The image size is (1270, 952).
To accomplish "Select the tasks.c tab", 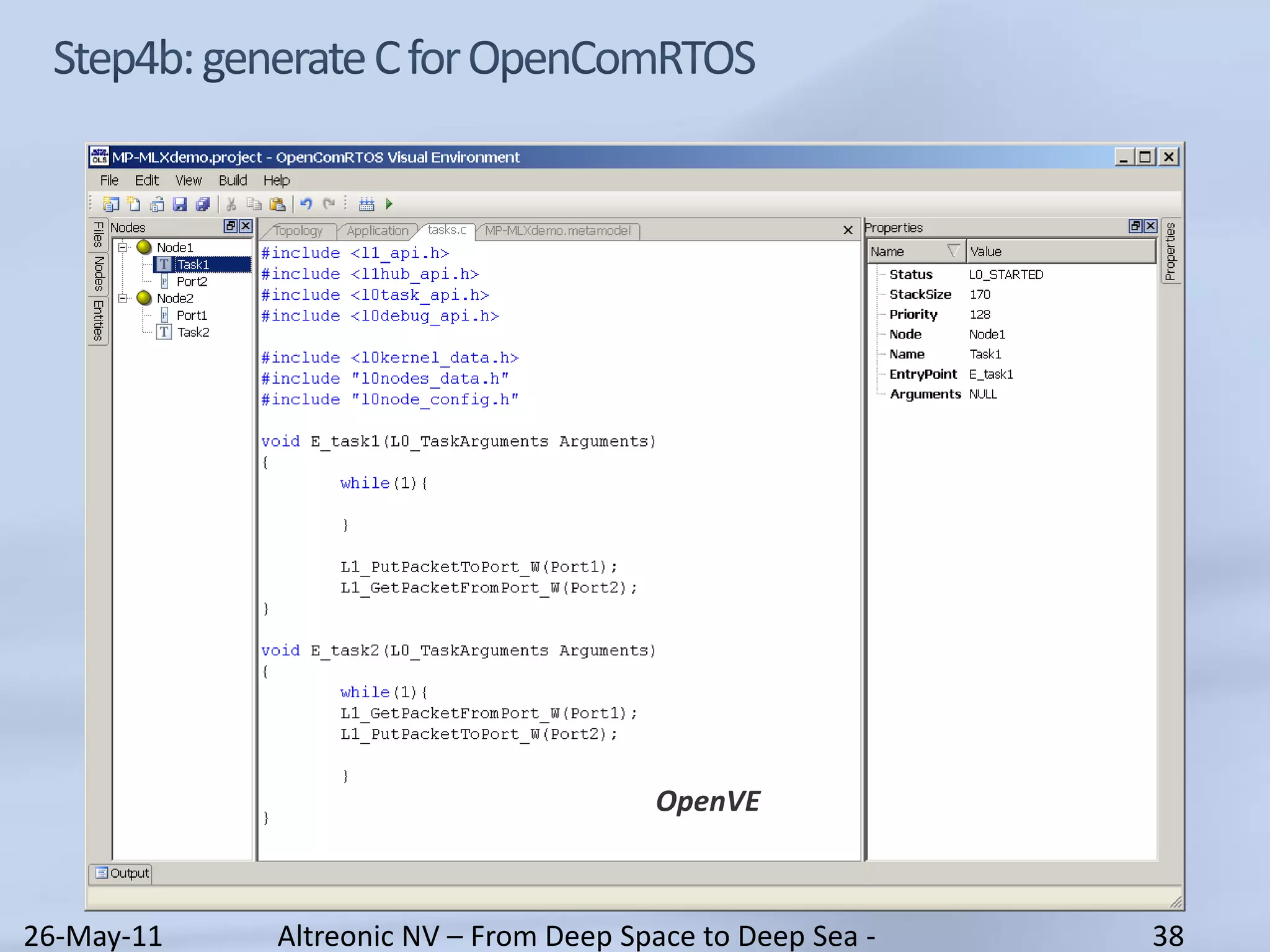I will [x=446, y=230].
